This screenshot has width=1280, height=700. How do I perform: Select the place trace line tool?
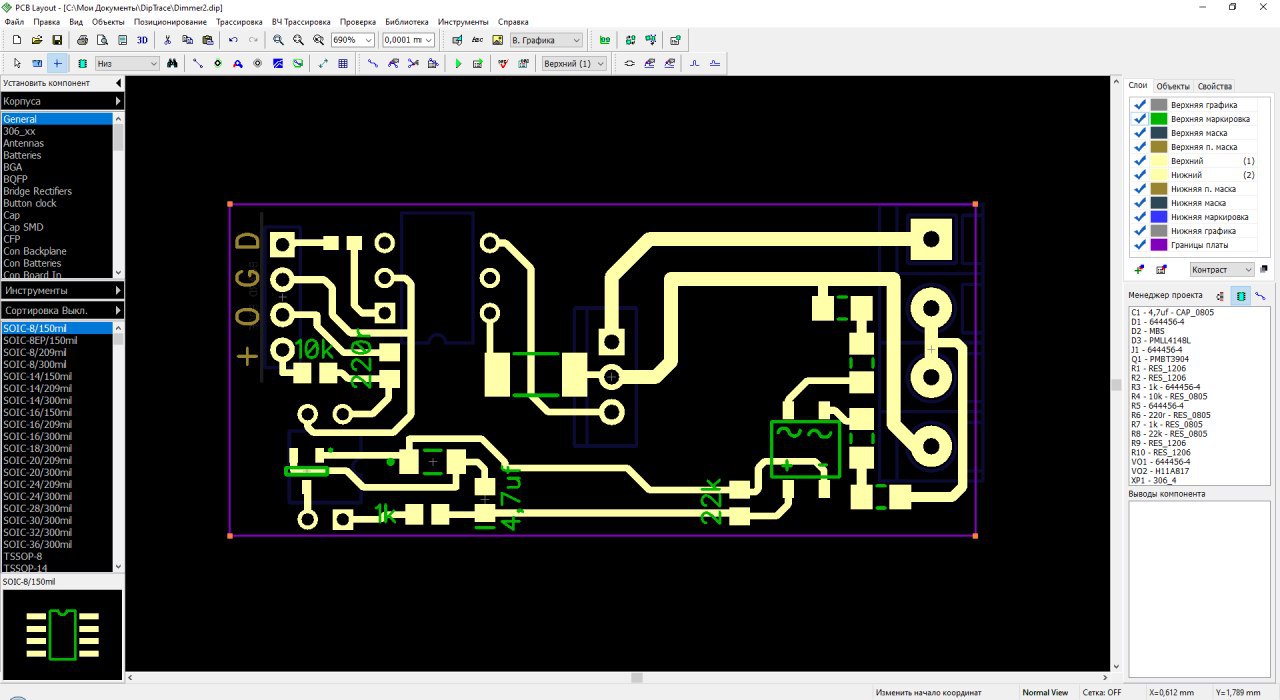pos(197,63)
